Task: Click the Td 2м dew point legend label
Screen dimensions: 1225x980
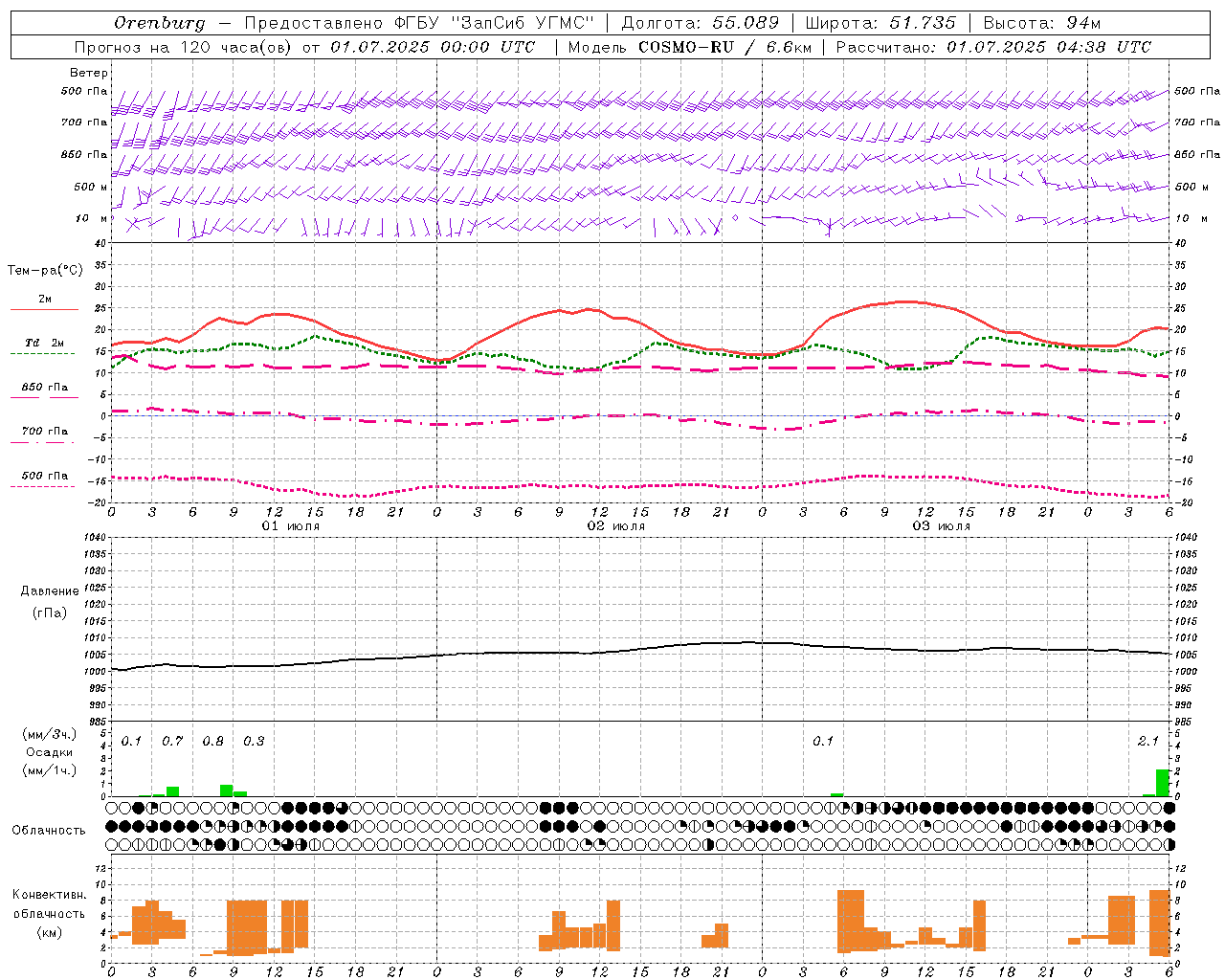Action: [45, 343]
